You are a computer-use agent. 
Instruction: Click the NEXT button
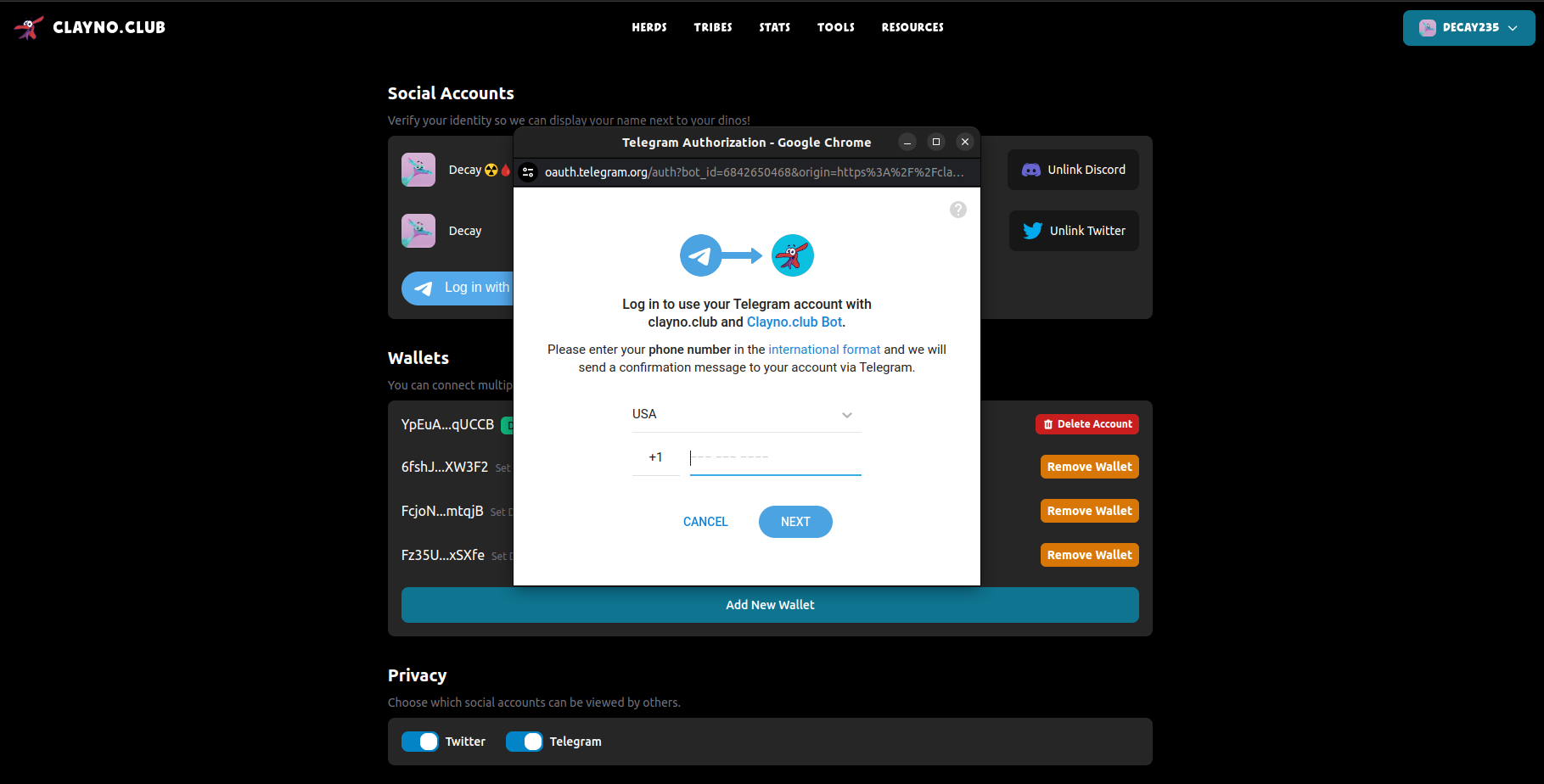pyautogui.click(x=795, y=522)
